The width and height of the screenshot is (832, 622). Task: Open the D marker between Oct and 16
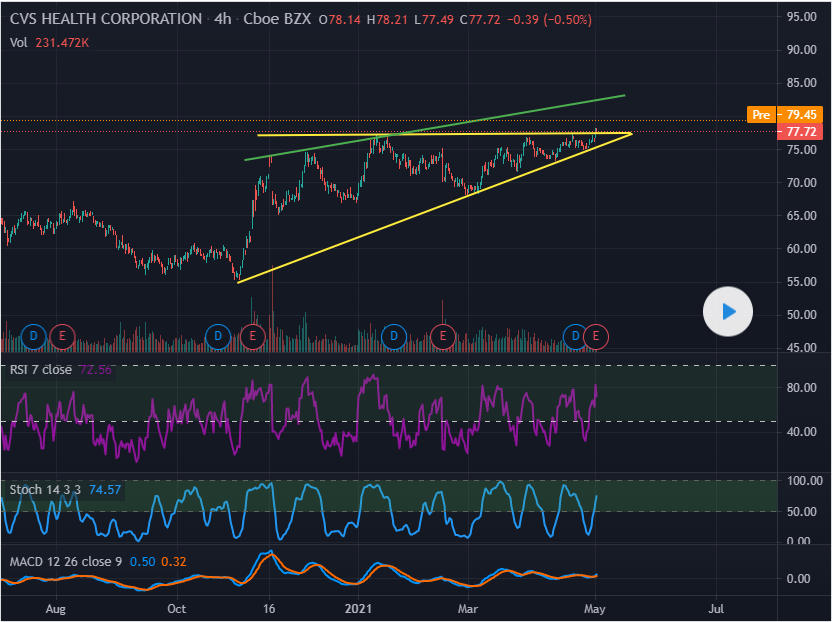(217, 335)
